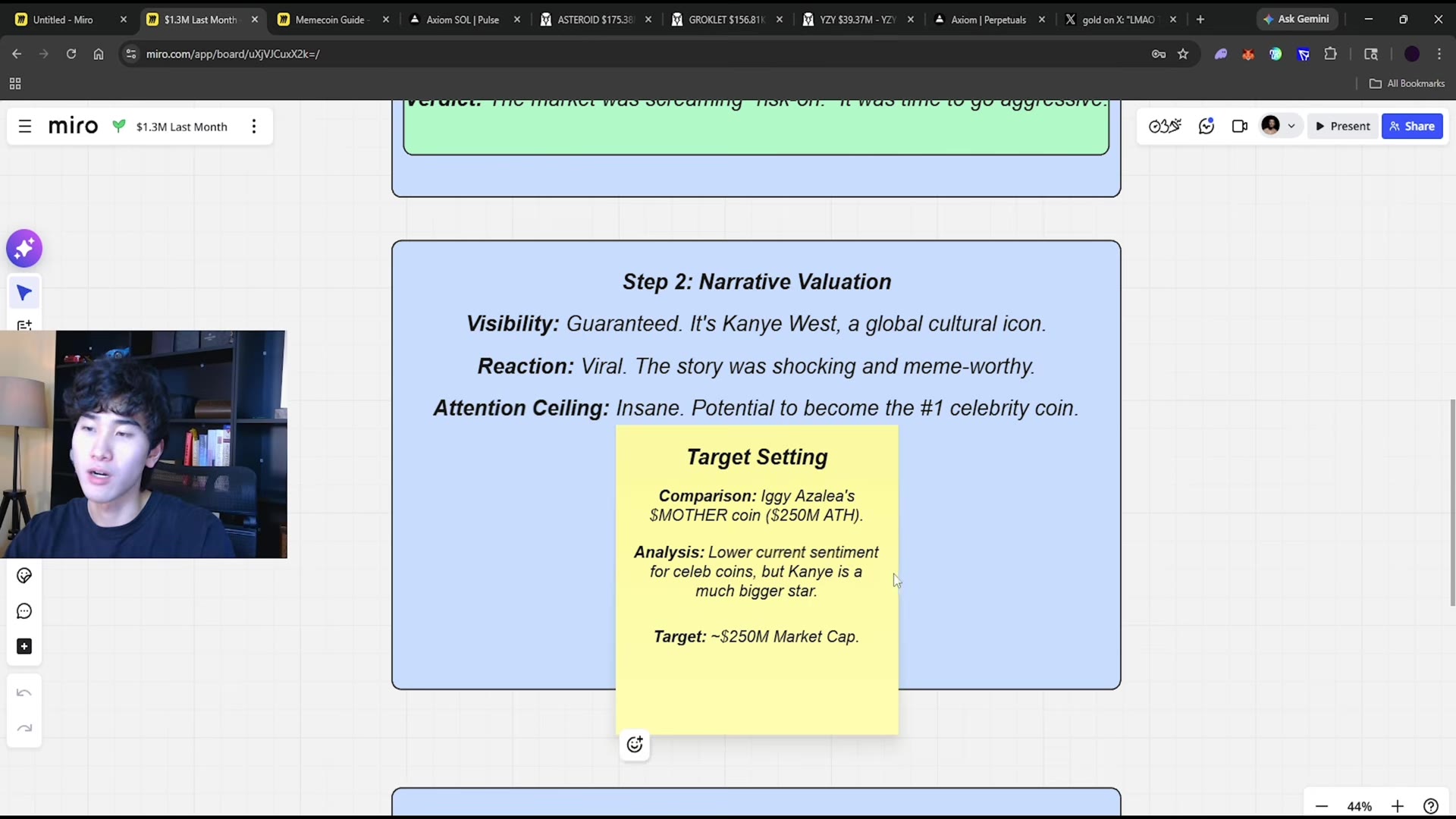Open the browser home page
1456x819 pixels.
[99, 54]
